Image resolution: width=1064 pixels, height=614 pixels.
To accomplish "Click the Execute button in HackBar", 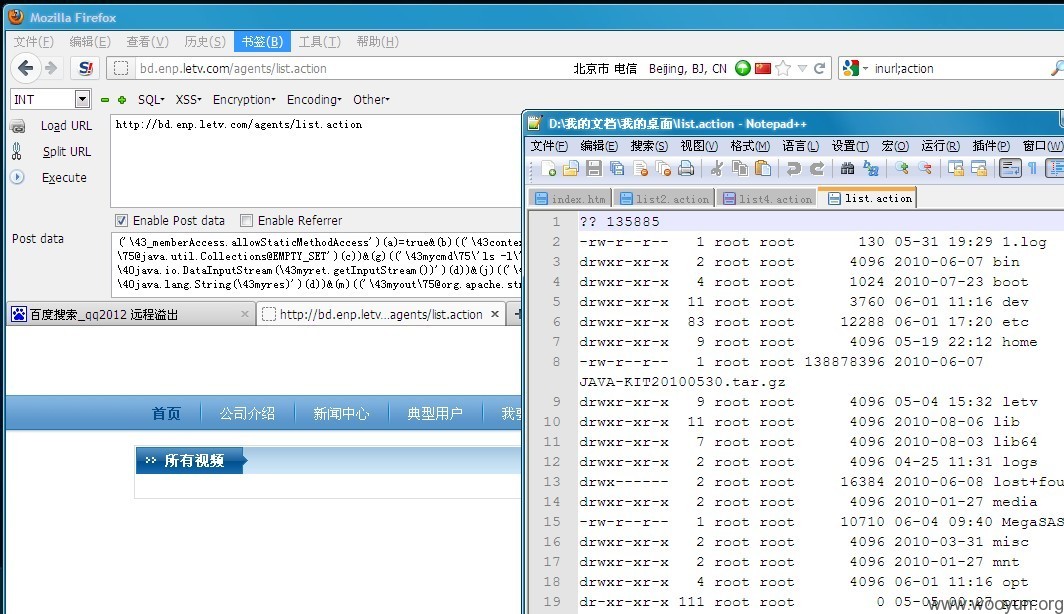I will [64, 178].
